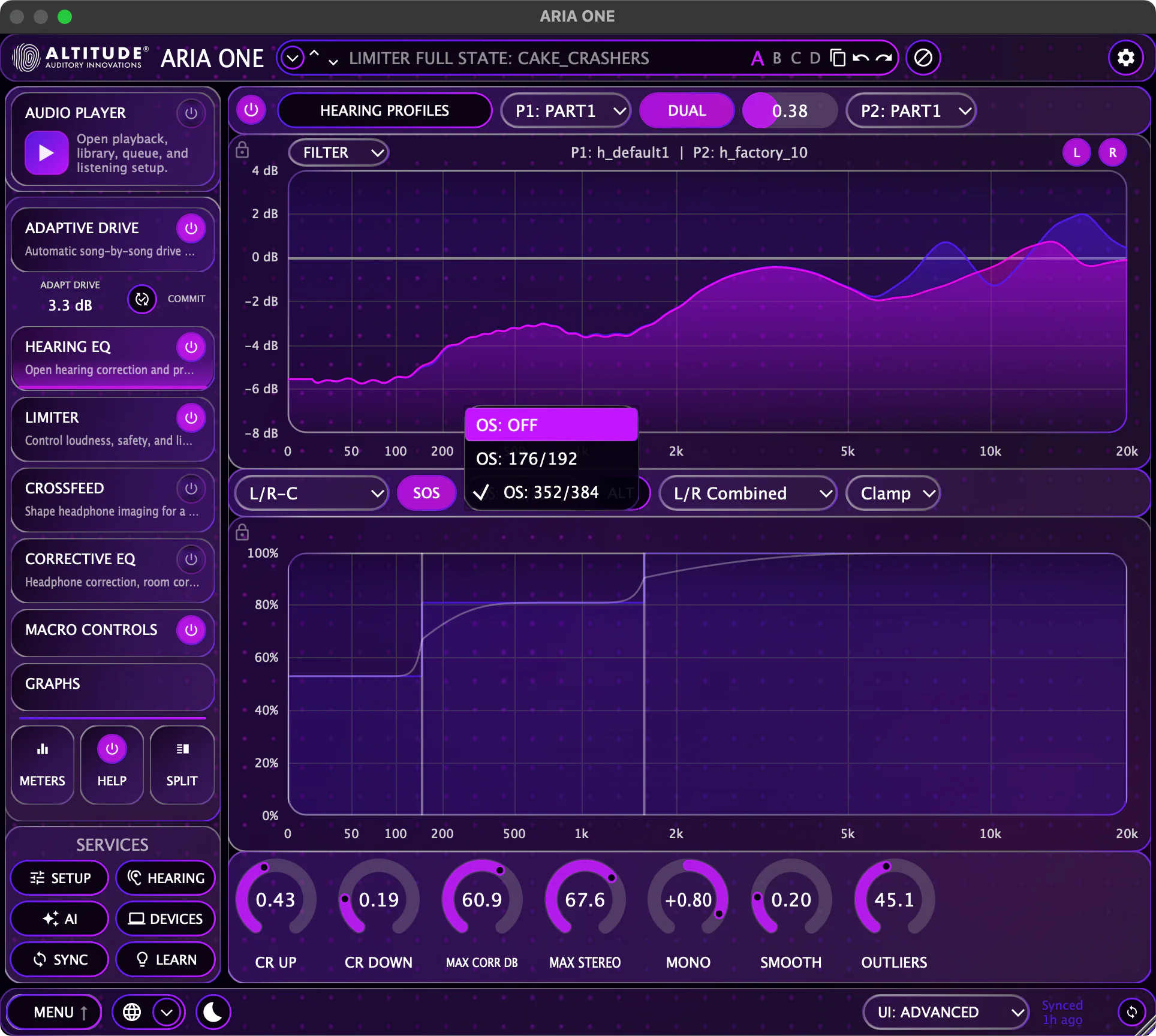1156x1036 pixels.
Task: Select OS: 176/192 menu option
Action: pyautogui.click(x=551, y=459)
